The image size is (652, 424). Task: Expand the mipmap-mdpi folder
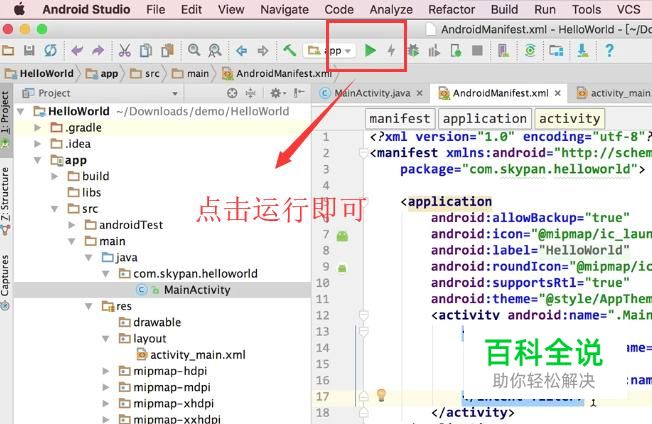(106, 387)
